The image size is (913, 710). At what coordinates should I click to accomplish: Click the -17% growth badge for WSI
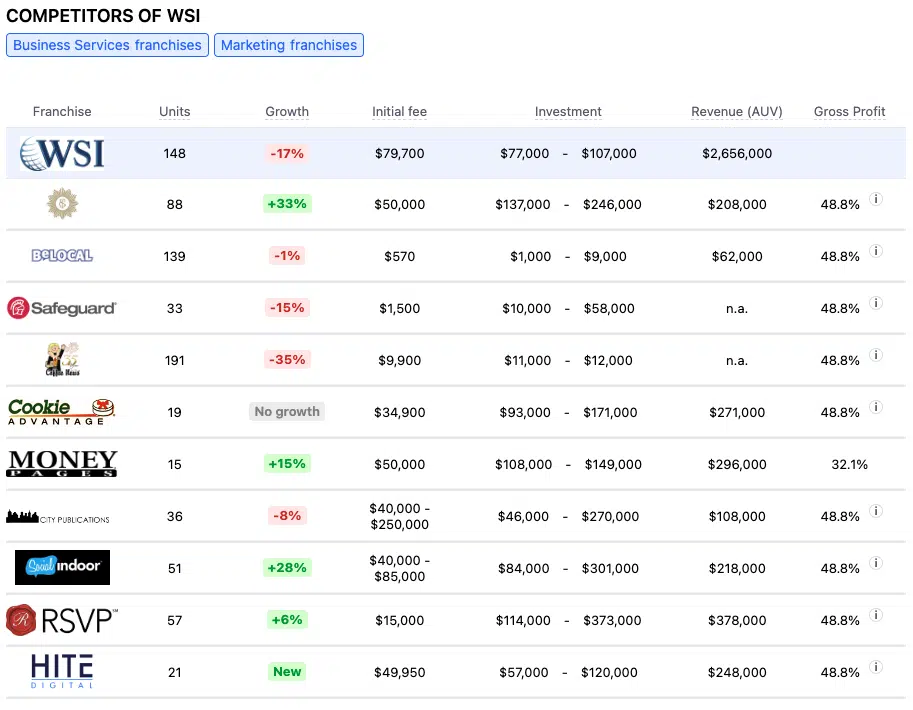coord(287,153)
